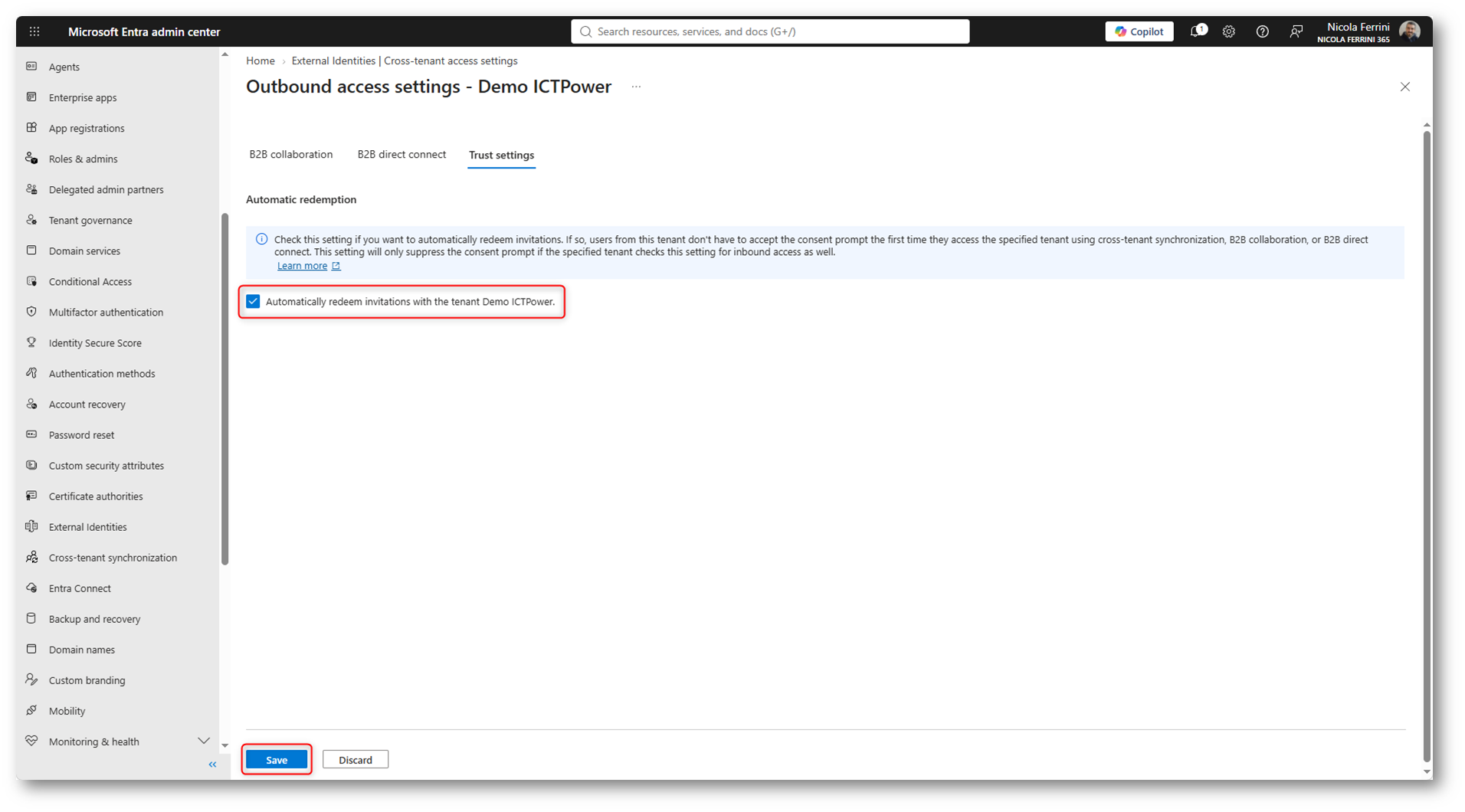
Task: Switch to the B2B direct connect tab
Action: (x=401, y=154)
